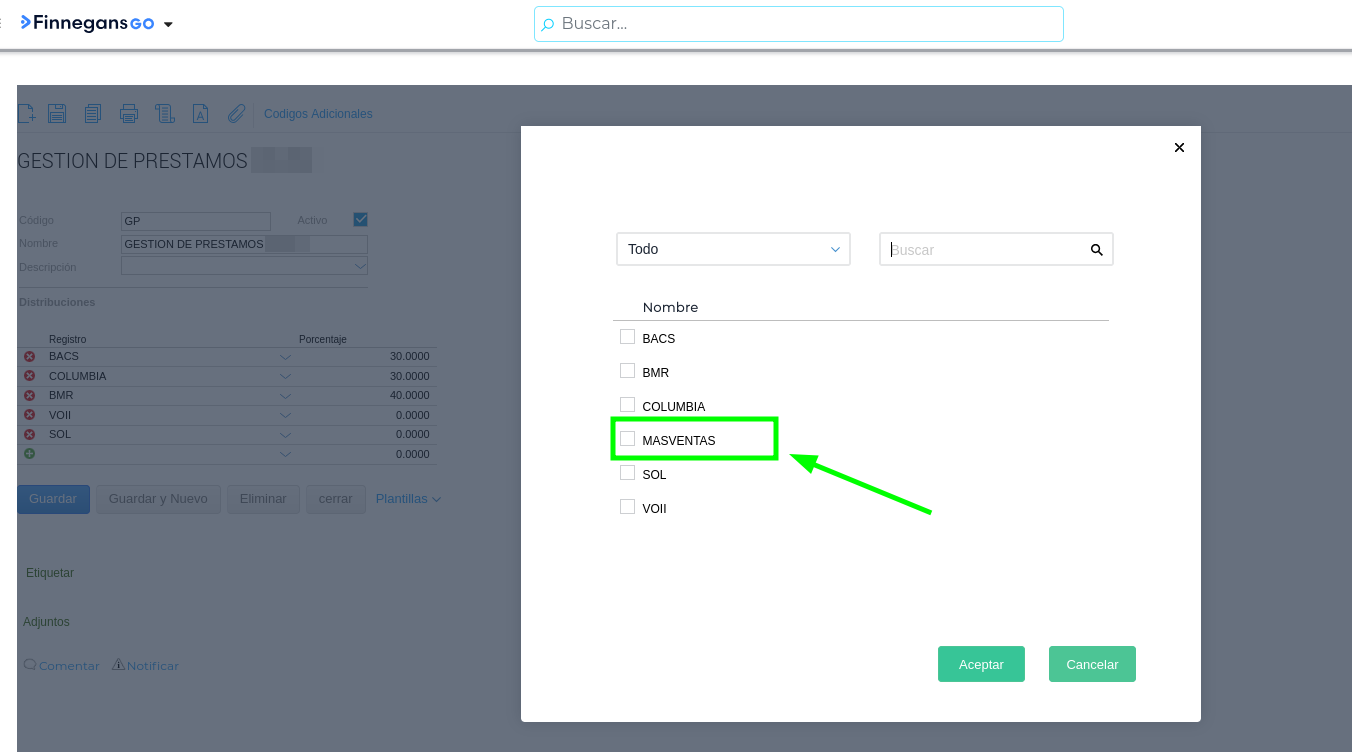
Task: Click the Nombre column header
Action: 670,307
